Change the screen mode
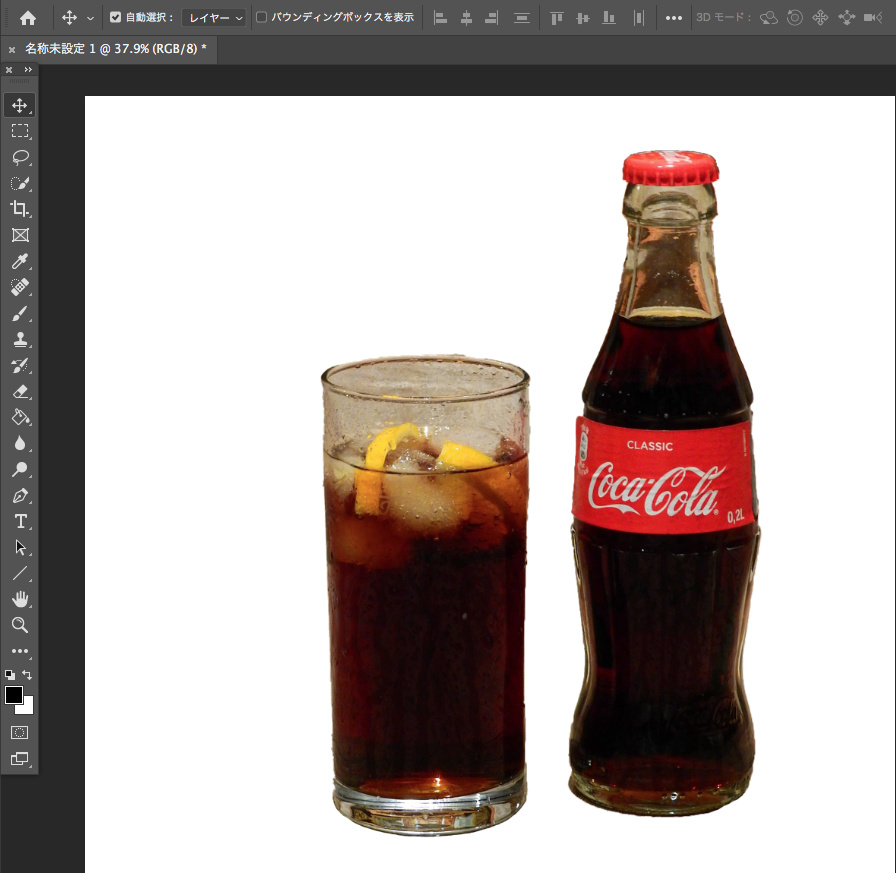896x873 pixels. click(x=19, y=759)
